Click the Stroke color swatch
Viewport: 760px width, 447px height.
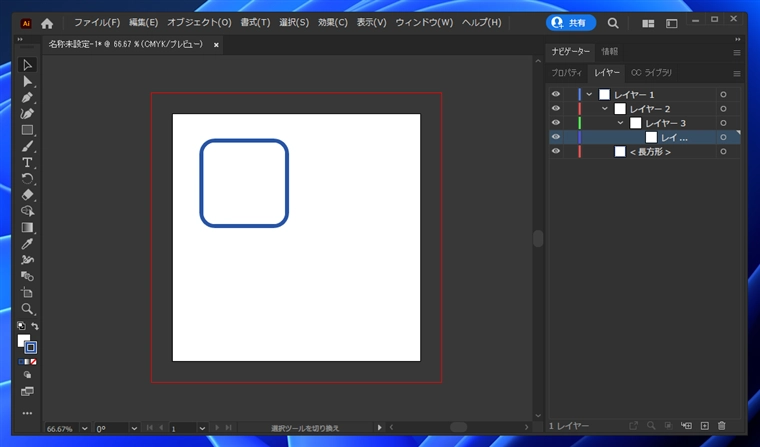(x=31, y=347)
